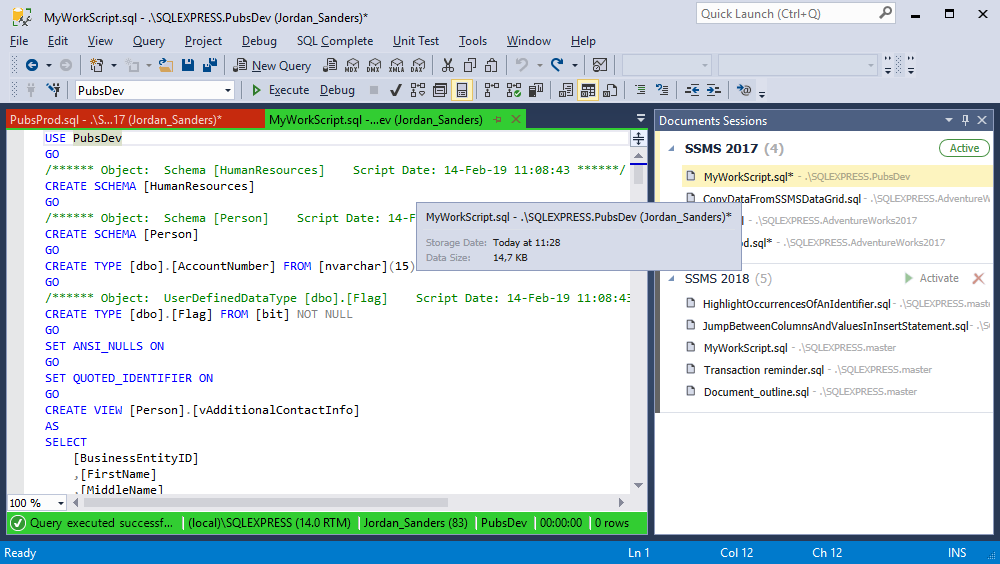Activate the SSMS 2018 session
The width and height of the screenshot is (1000, 564).
click(931, 278)
